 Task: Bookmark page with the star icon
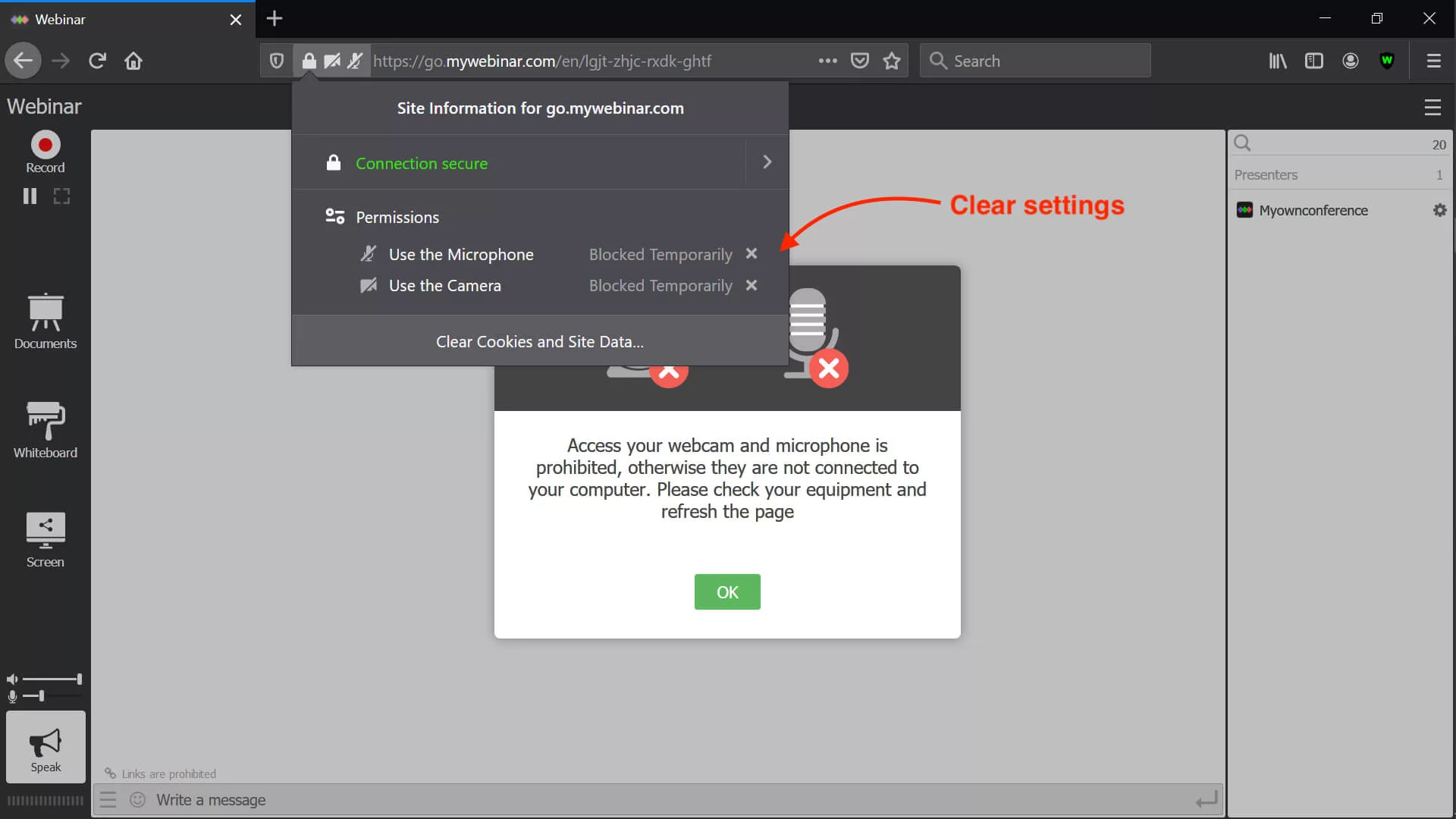click(892, 61)
